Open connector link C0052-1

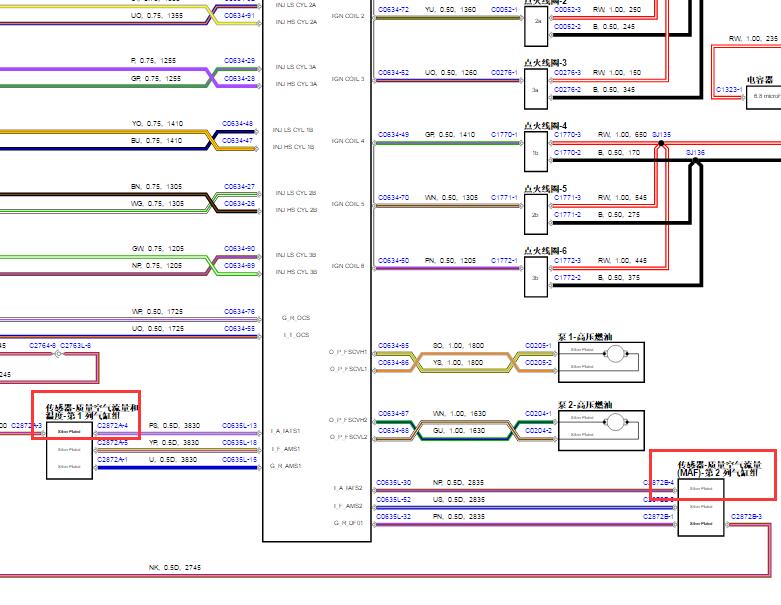(x=504, y=9)
